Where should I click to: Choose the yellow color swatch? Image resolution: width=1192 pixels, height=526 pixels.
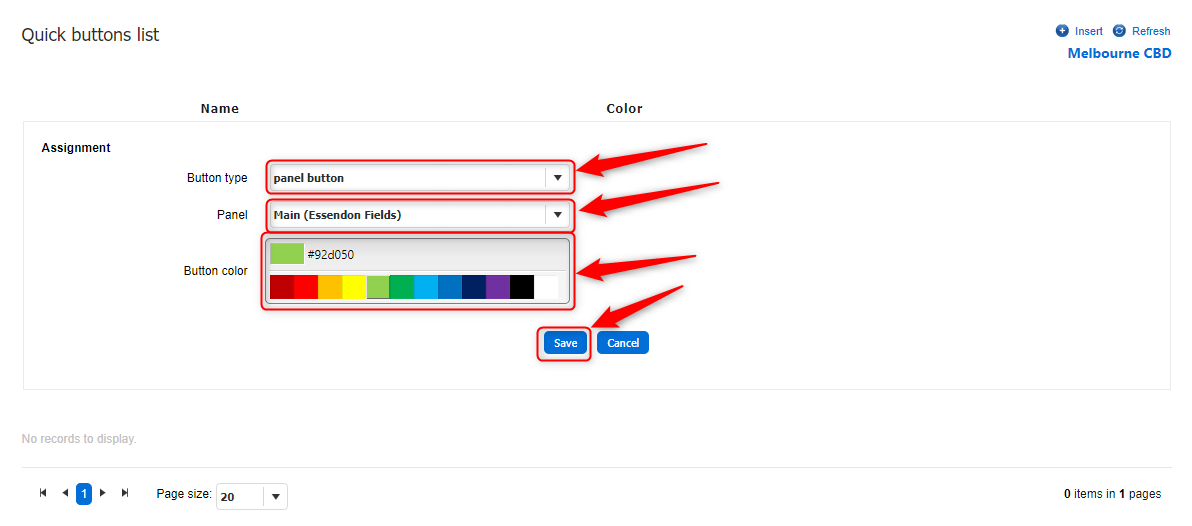[x=354, y=287]
